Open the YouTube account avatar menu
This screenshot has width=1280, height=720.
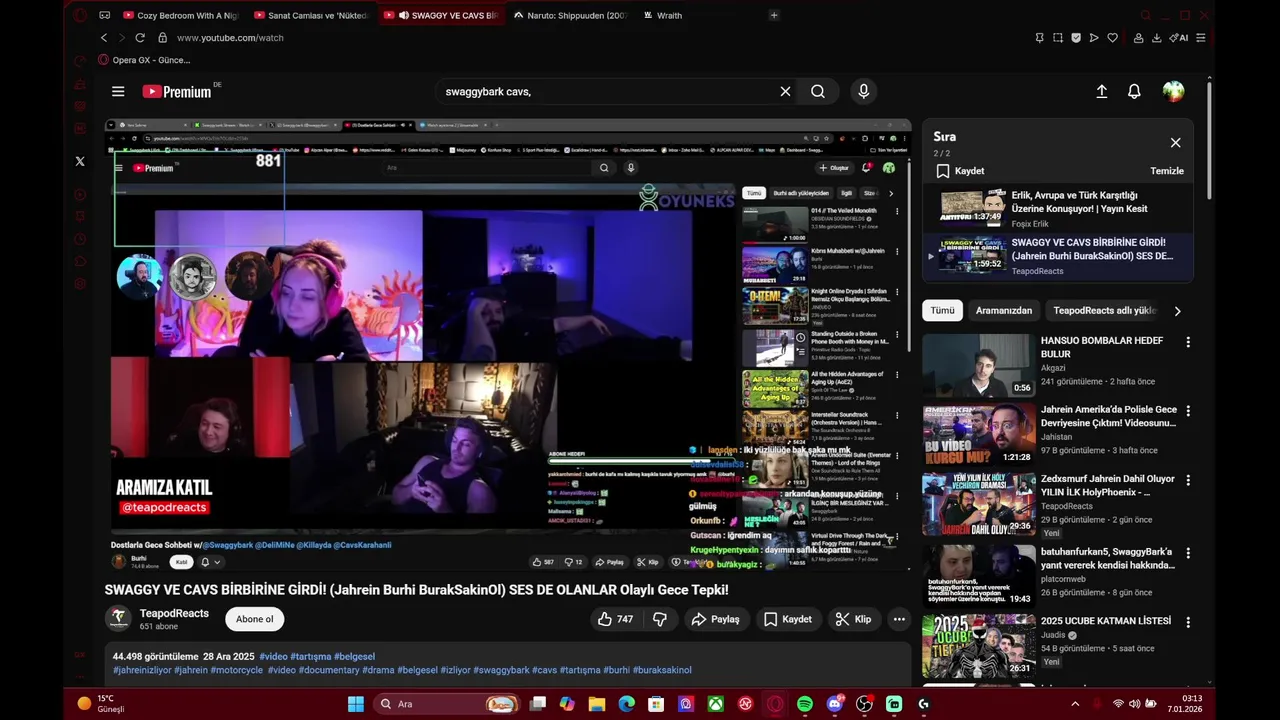click(1173, 91)
